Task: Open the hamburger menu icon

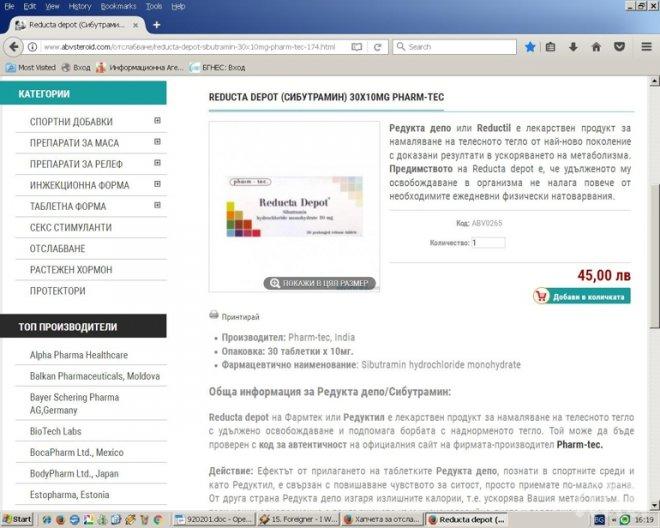Action: click(647, 47)
